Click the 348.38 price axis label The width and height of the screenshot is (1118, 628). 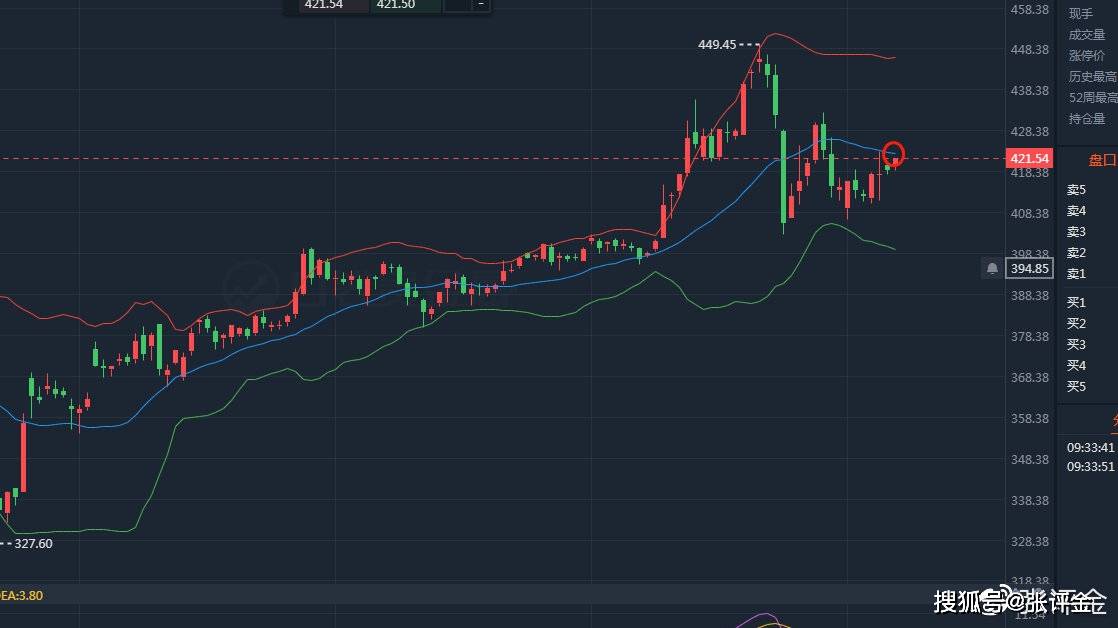pyautogui.click(x=1030, y=459)
